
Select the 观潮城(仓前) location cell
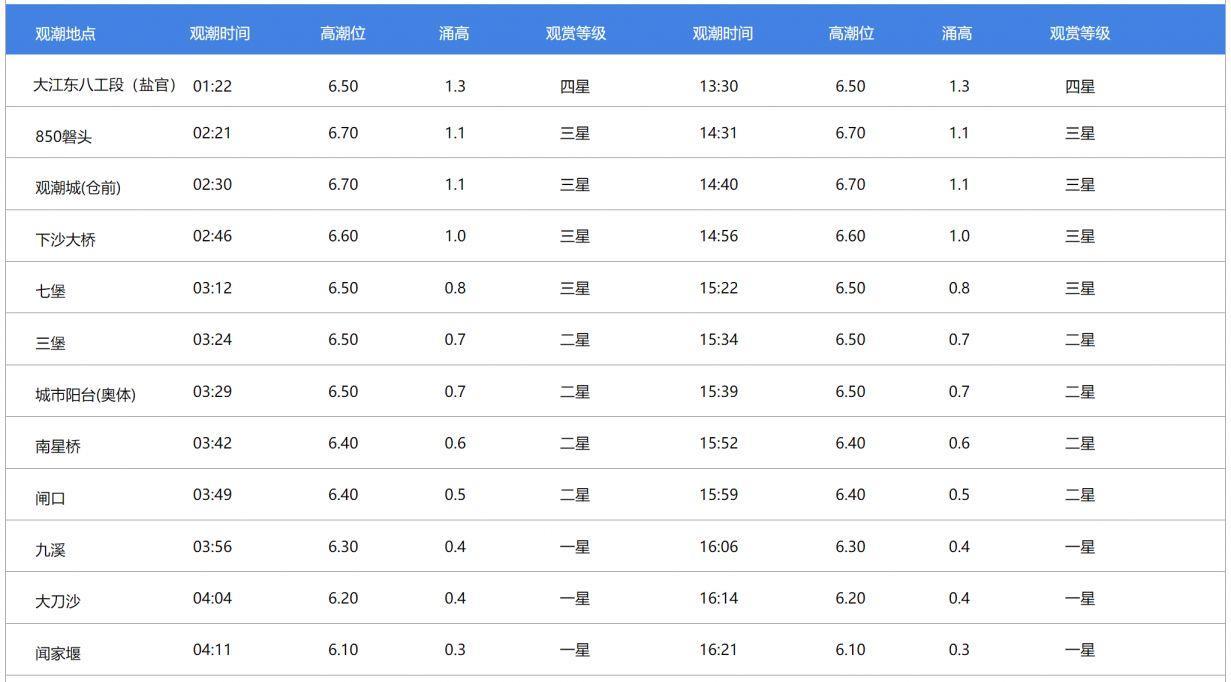tap(77, 188)
